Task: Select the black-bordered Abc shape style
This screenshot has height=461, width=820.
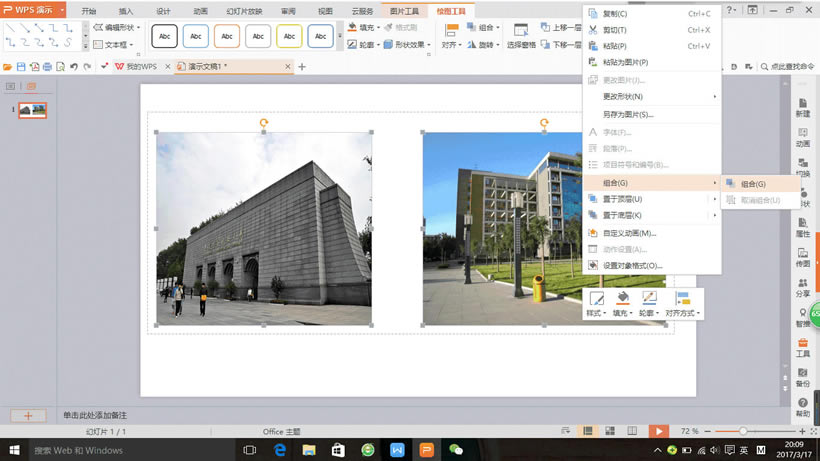Action: tap(164, 36)
